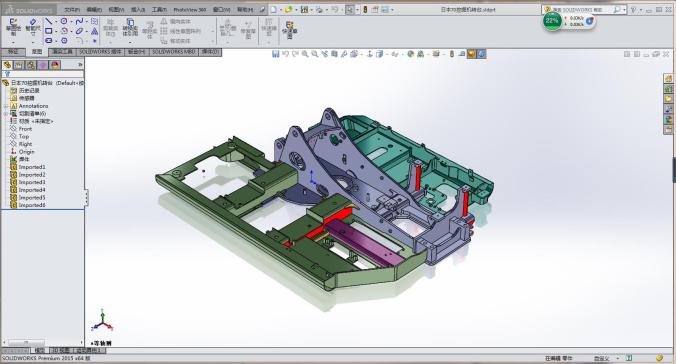Click the green 22% network widget
Viewport: 676px width, 364px height.
pos(552,21)
